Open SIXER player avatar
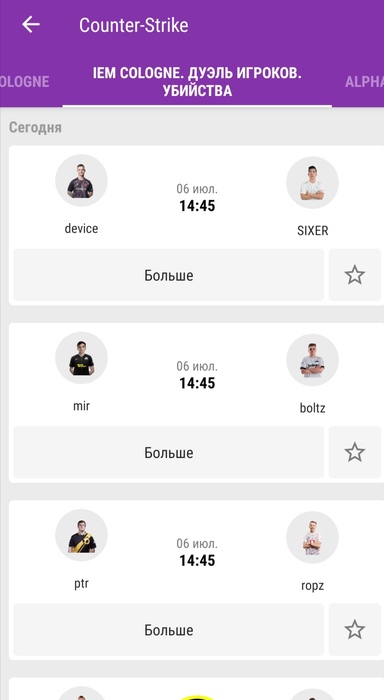 click(x=312, y=182)
